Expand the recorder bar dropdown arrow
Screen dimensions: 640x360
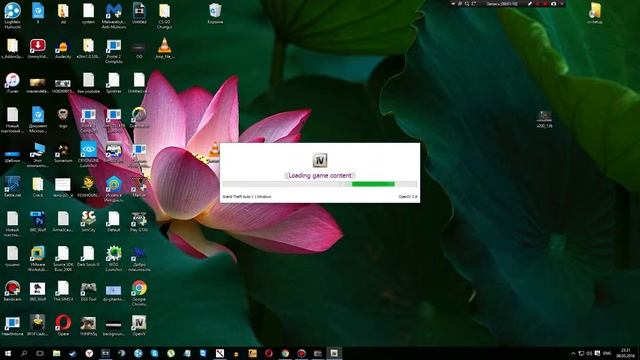tap(453, 3)
